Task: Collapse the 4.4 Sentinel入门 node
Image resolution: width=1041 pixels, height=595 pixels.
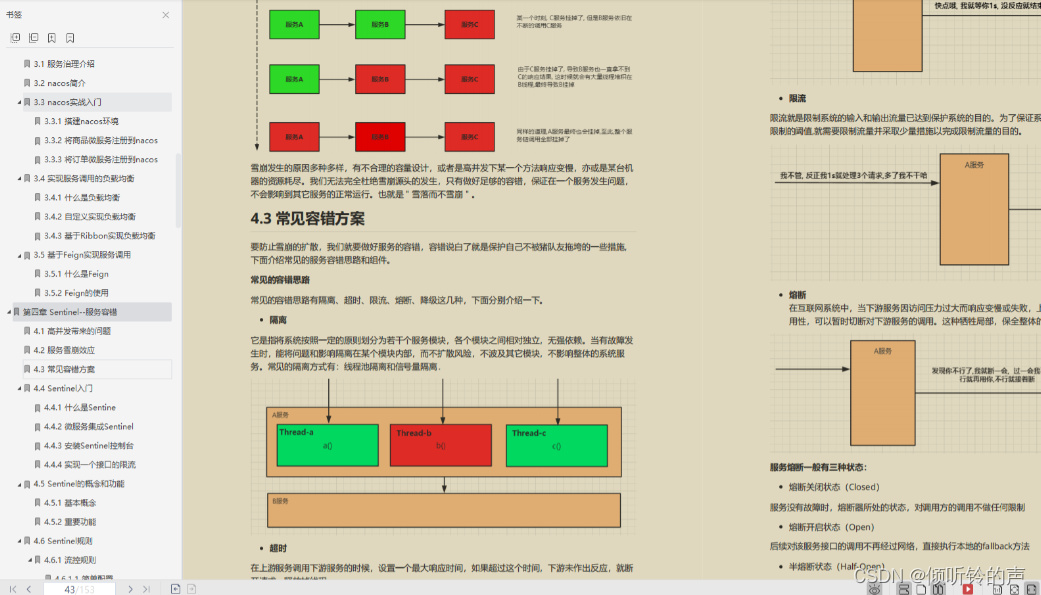Action: [x=19, y=388]
